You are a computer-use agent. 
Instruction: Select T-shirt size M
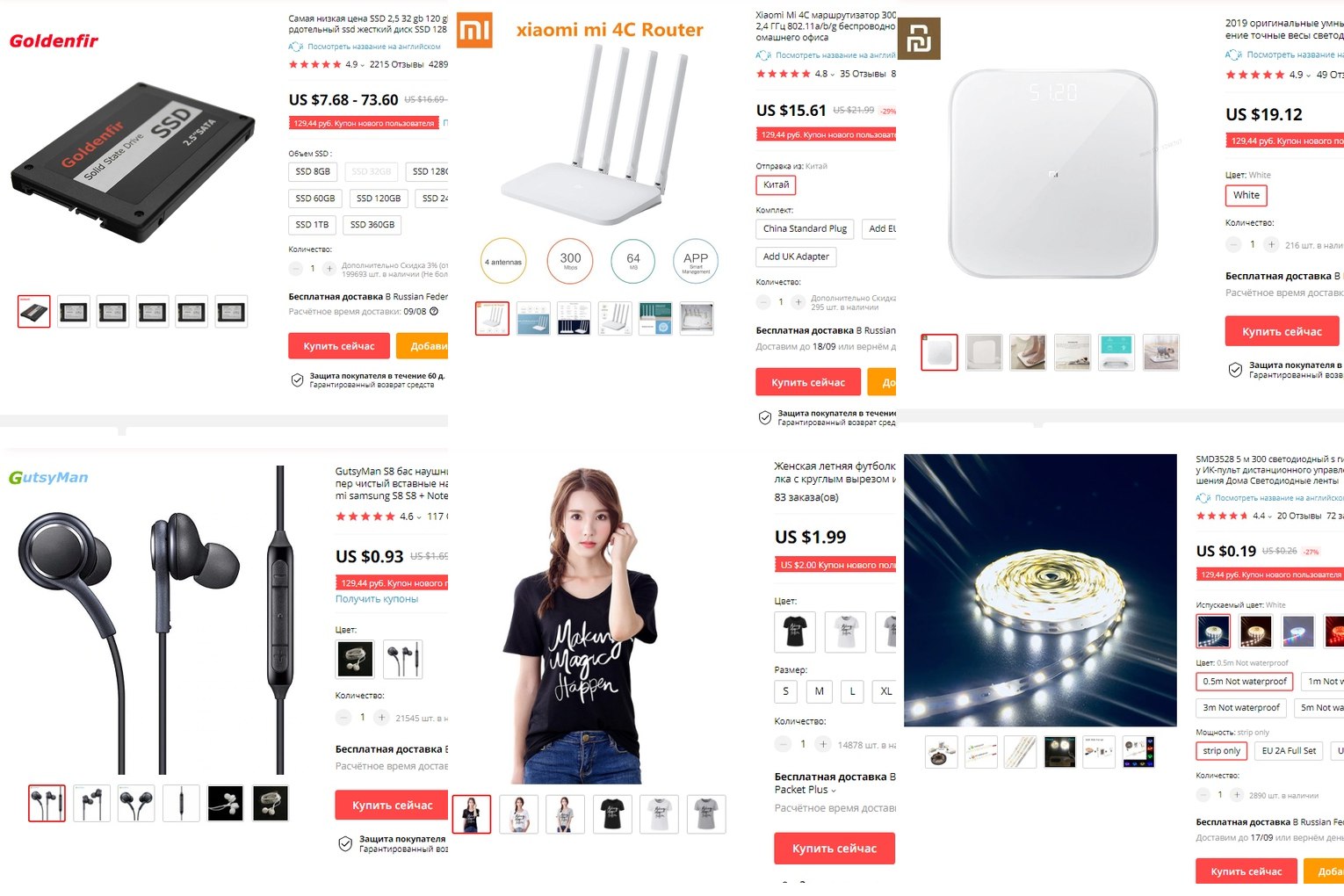coord(819,691)
